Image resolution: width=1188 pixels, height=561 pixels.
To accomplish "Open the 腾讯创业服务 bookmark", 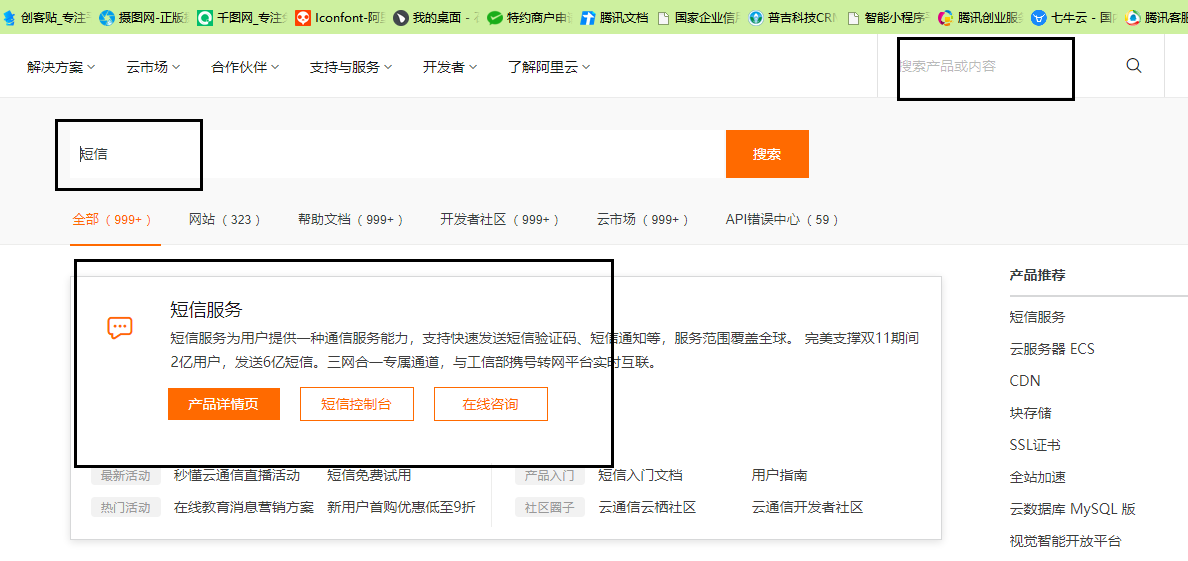I will [980, 17].
